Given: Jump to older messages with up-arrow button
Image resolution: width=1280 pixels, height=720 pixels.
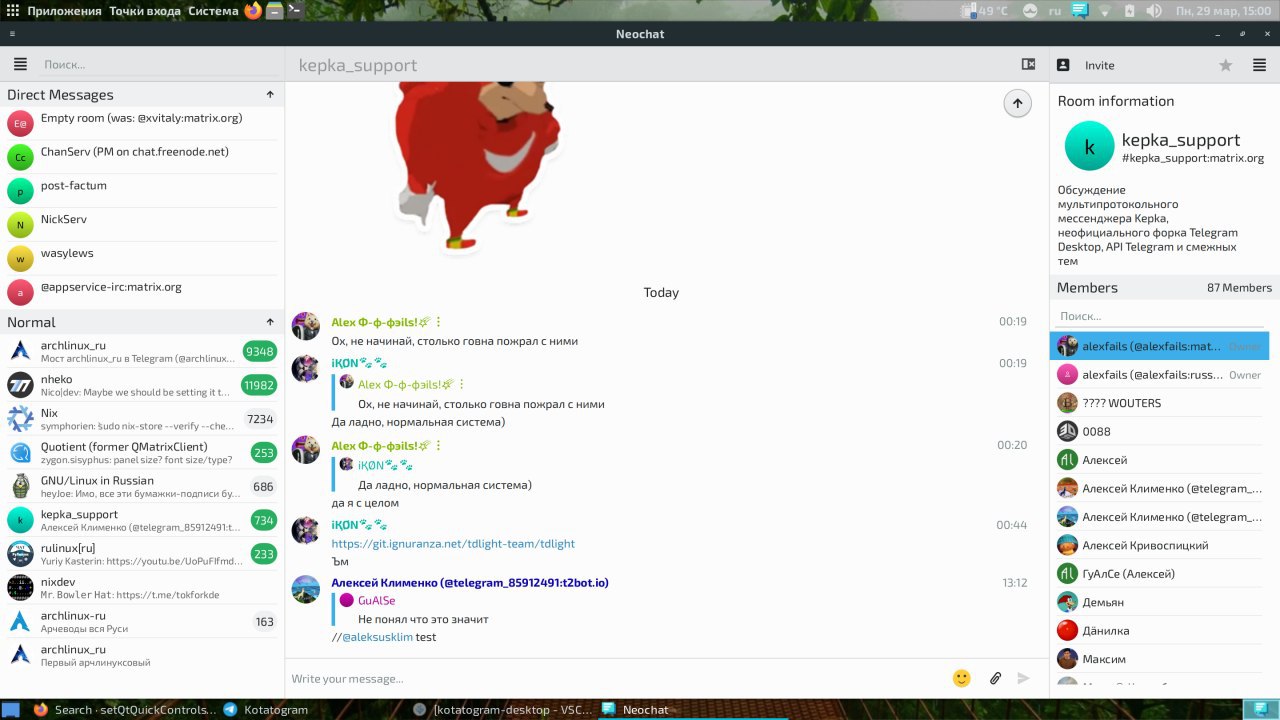Looking at the screenshot, I should pos(1017,103).
